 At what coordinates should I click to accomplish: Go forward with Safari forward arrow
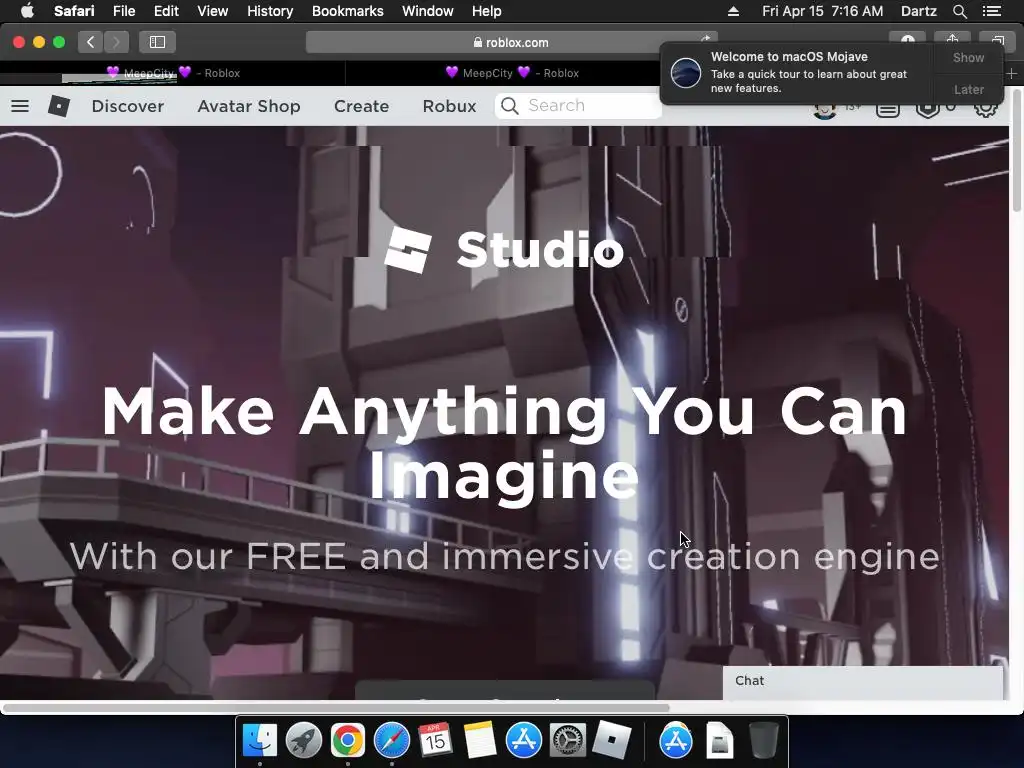pyautogui.click(x=116, y=42)
